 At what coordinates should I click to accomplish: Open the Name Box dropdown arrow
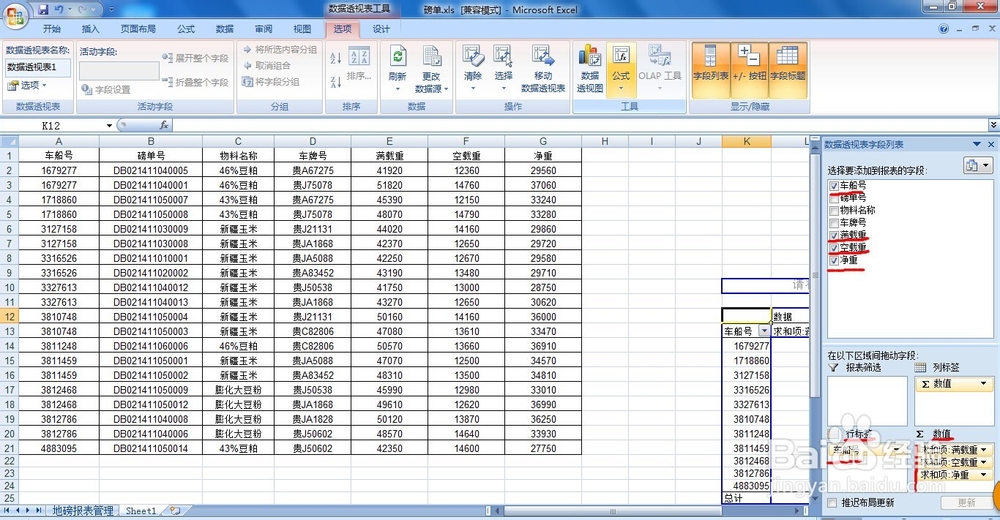[109, 125]
